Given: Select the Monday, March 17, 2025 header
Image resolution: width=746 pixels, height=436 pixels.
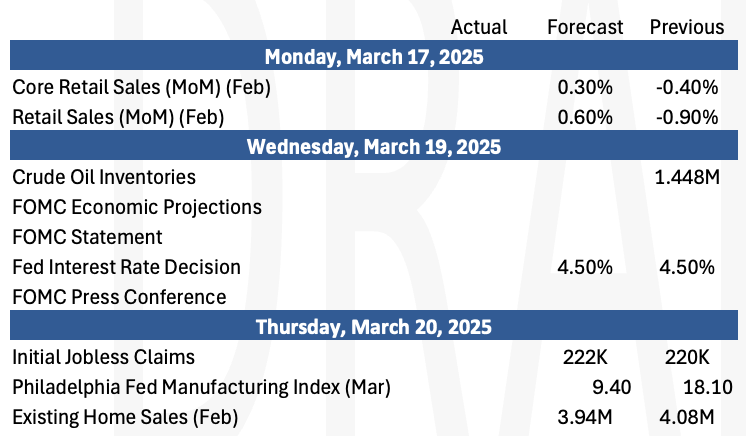Looking at the screenshot, I should click(x=374, y=57).
